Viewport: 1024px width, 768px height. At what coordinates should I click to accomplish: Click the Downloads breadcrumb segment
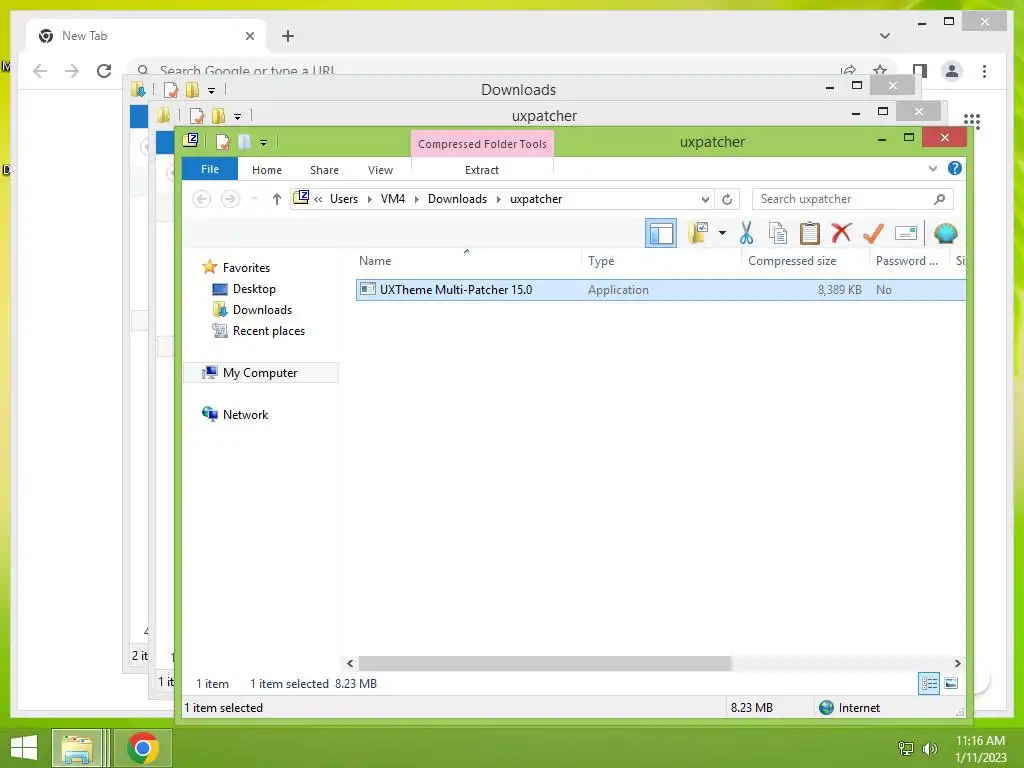point(457,199)
